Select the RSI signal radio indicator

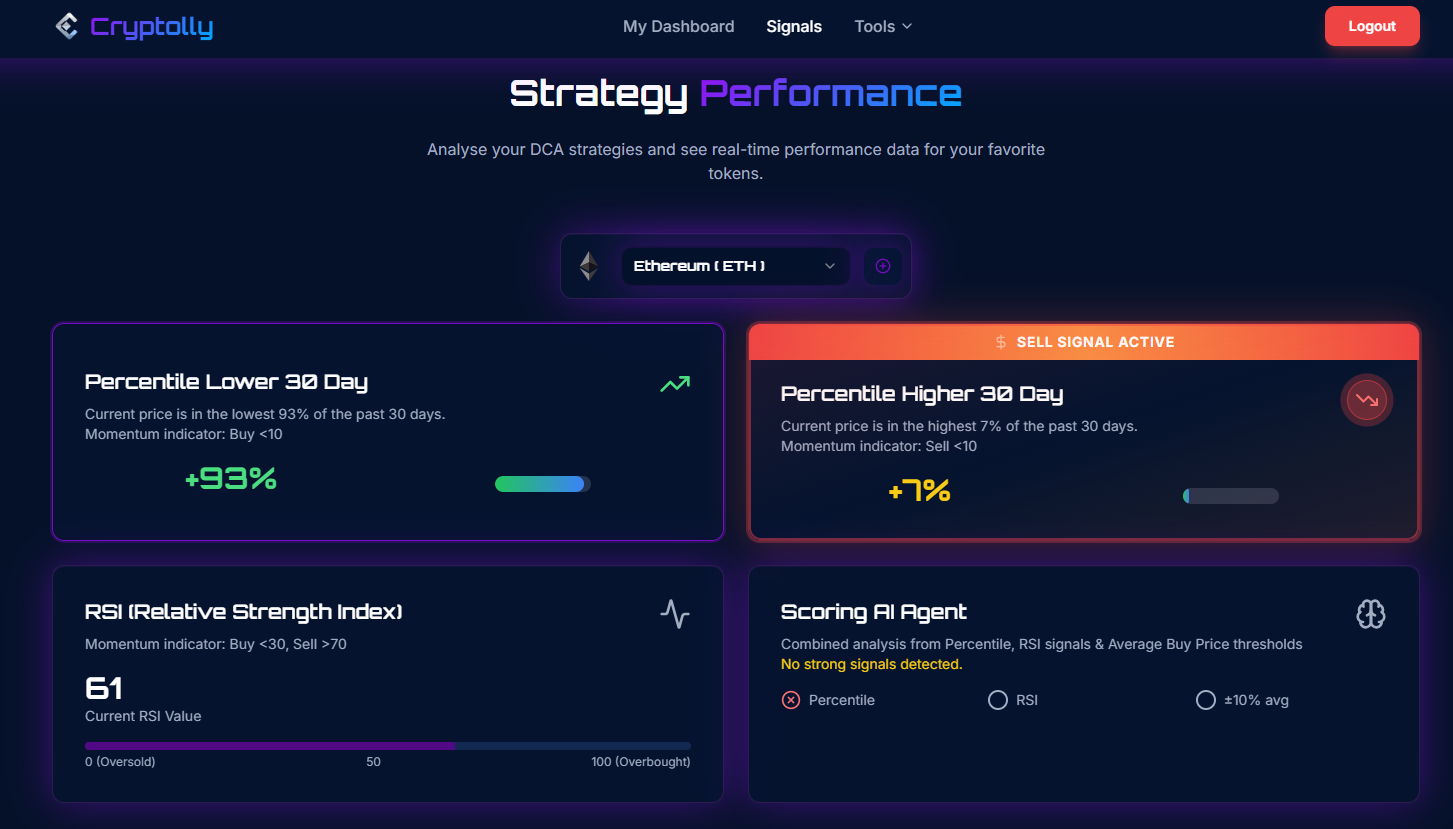(x=997, y=700)
